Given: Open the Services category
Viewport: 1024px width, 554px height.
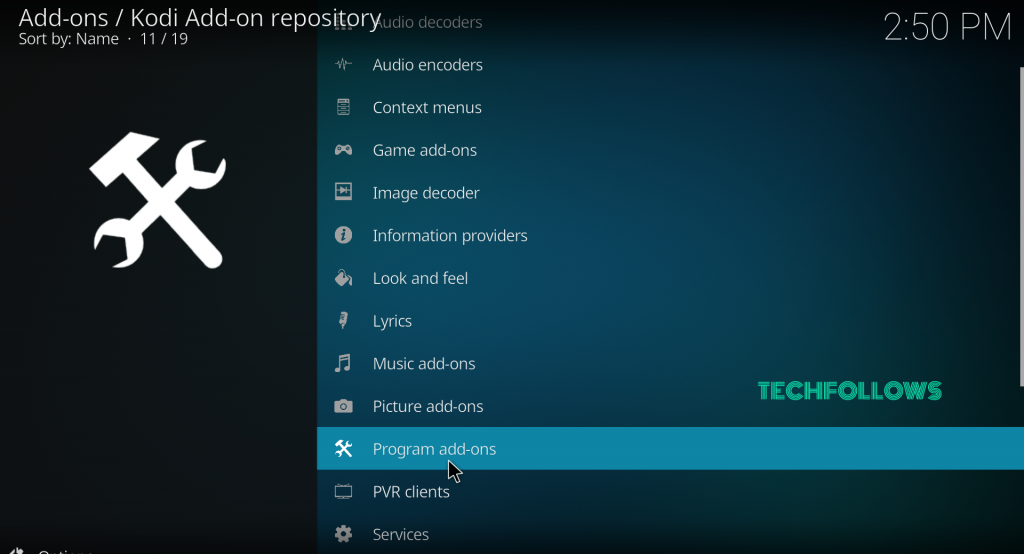Looking at the screenshot, I should (x=670, y=534).
